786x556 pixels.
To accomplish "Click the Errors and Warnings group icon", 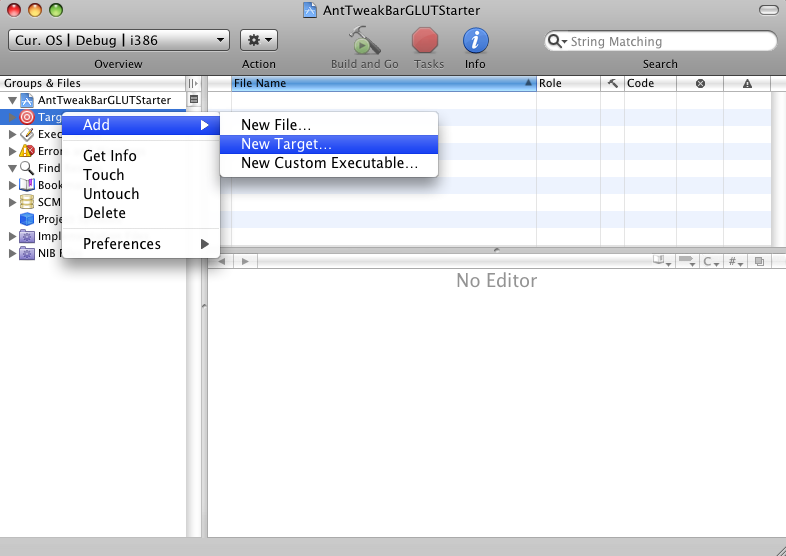I will point(28,151).
